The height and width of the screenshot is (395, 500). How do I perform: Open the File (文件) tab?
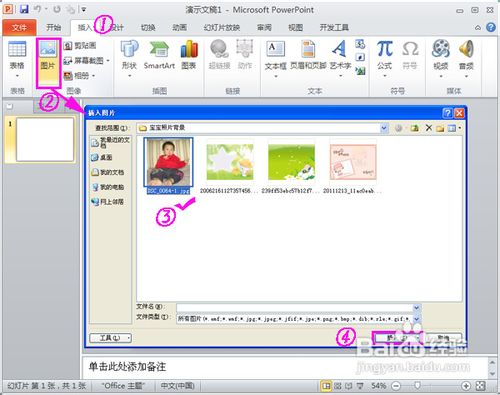pyautogui.click(x=19, y=28)
